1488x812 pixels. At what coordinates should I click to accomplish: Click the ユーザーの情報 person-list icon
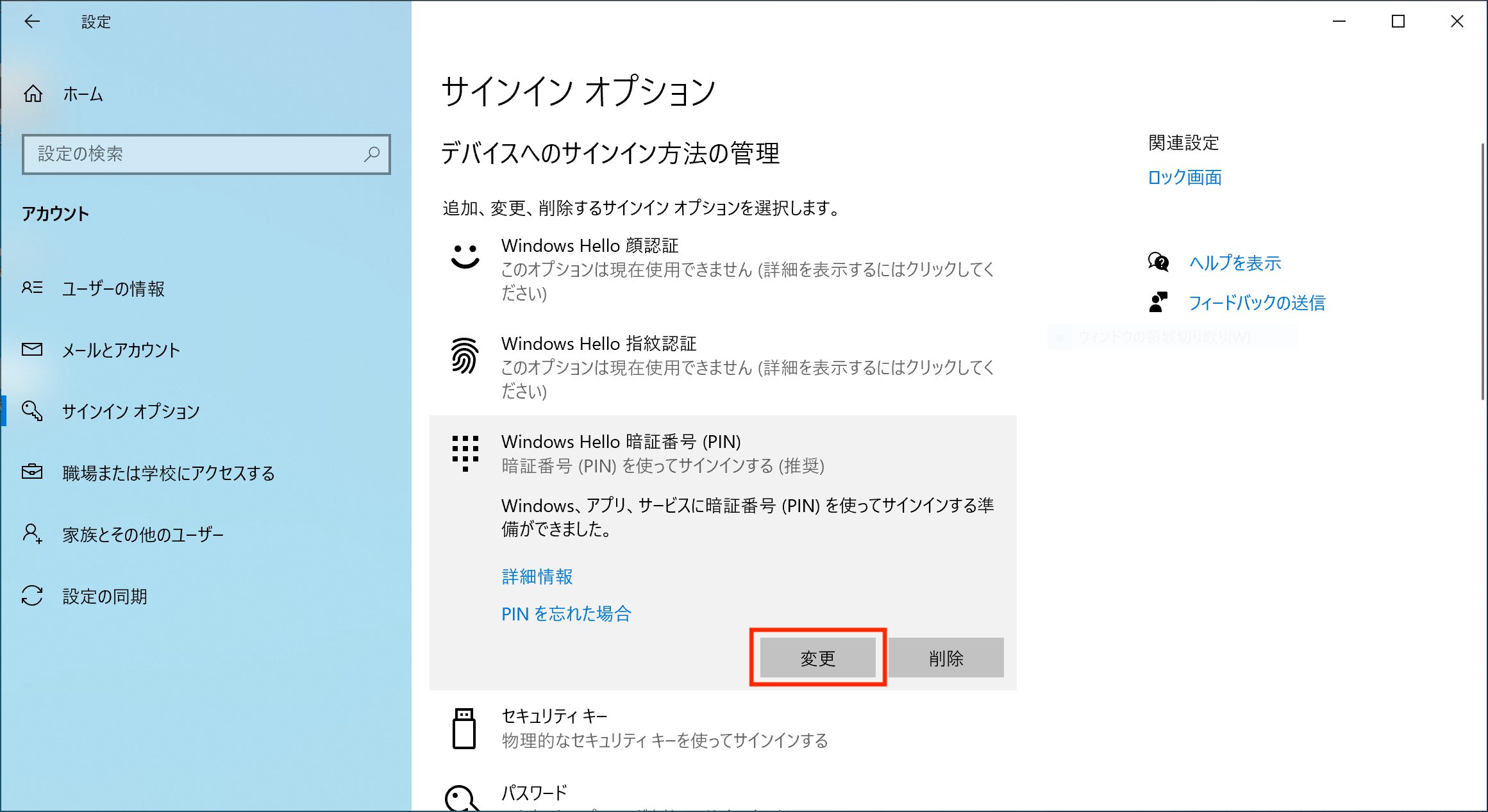coord(32,288)
